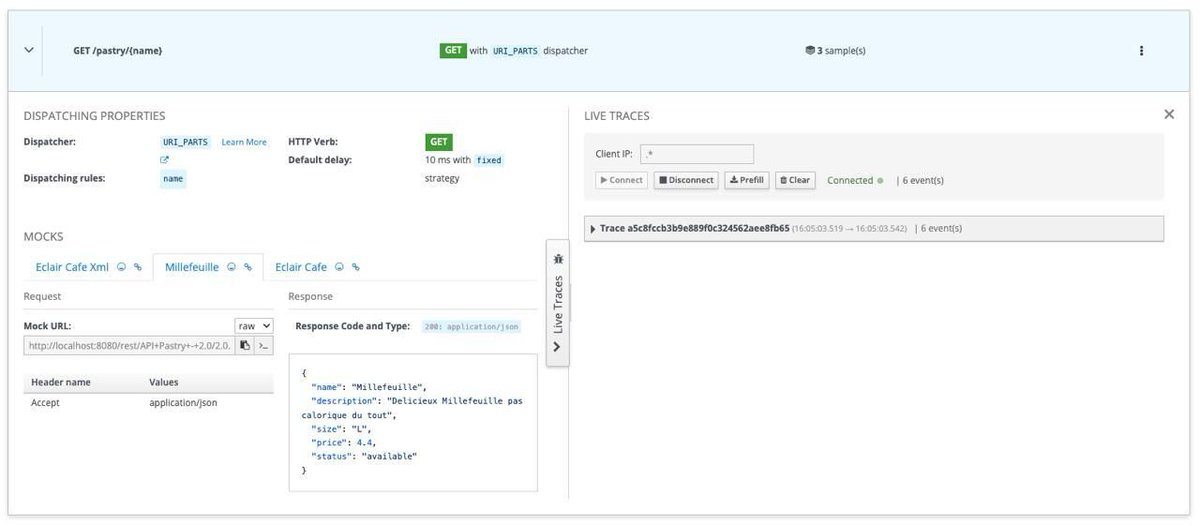Select the Eclair Cafe mock tab

click(301, 267)
